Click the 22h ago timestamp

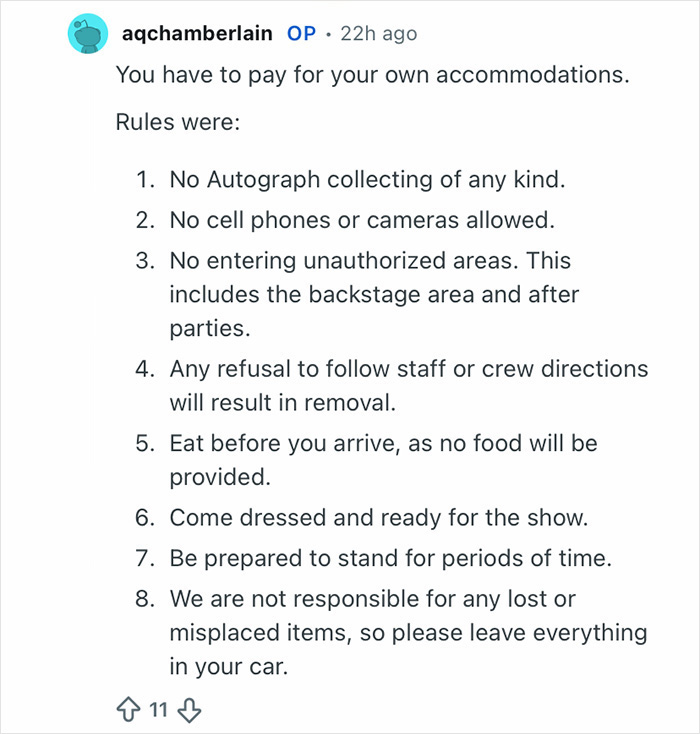378,33
